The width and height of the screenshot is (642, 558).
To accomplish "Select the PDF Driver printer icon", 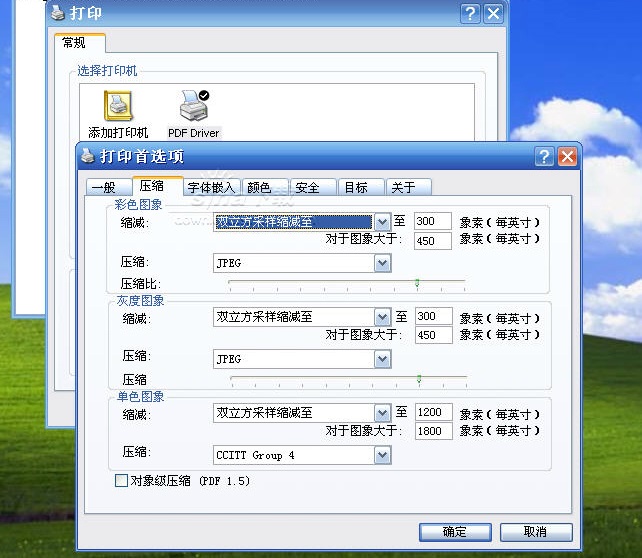I will [x=193, y=108].
